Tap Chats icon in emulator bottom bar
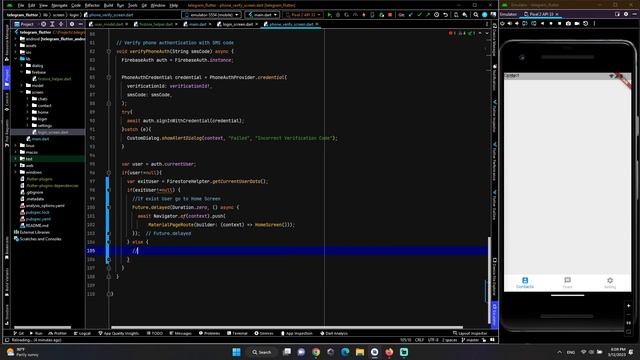This screenshot has height=360, width=640. [567, 282]
